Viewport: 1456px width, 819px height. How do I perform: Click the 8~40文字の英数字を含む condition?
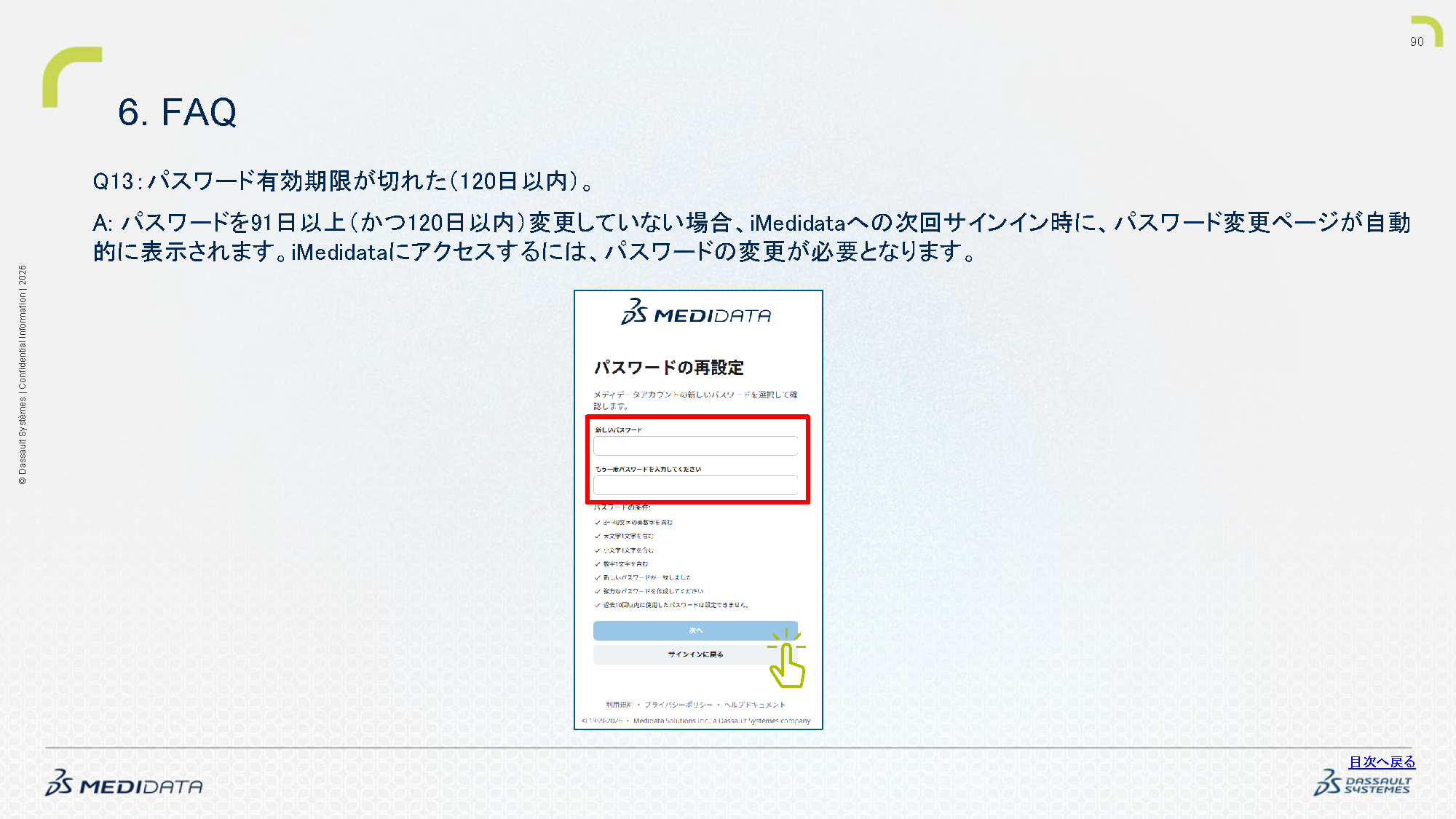(633, 523)
